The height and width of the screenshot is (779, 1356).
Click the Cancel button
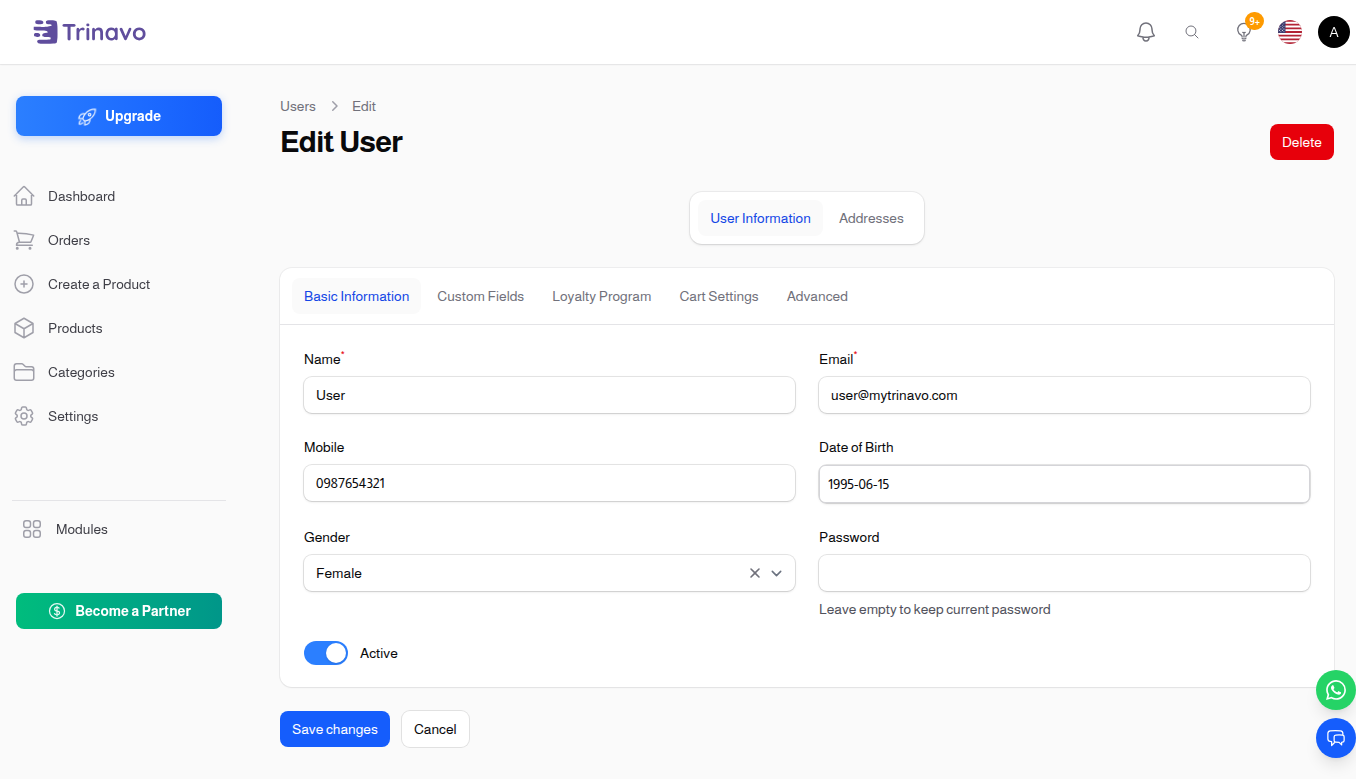(435, 729)
